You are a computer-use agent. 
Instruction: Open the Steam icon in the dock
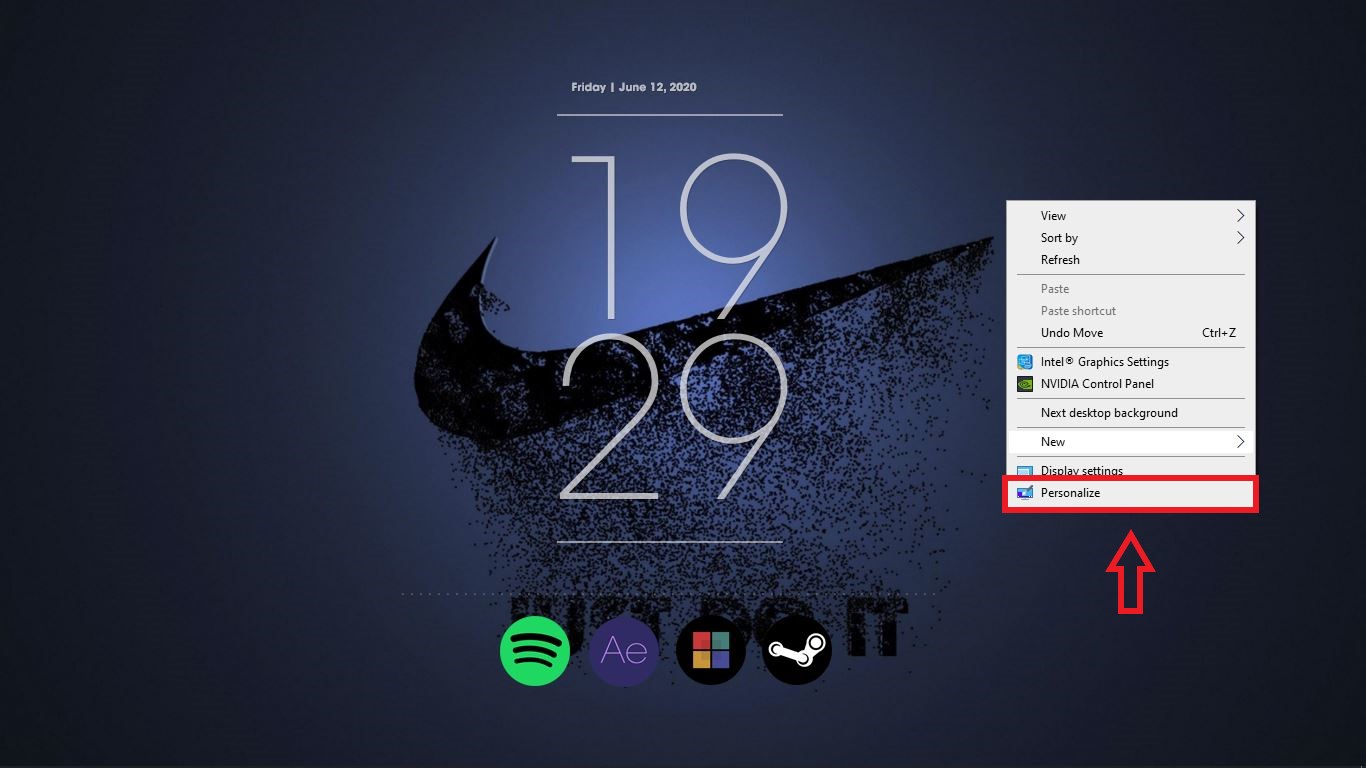coord(797,651)
